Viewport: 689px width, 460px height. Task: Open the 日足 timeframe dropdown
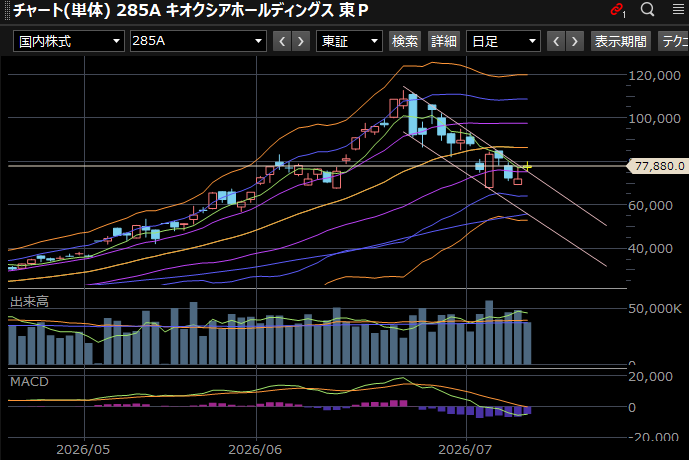click(503, 41)
